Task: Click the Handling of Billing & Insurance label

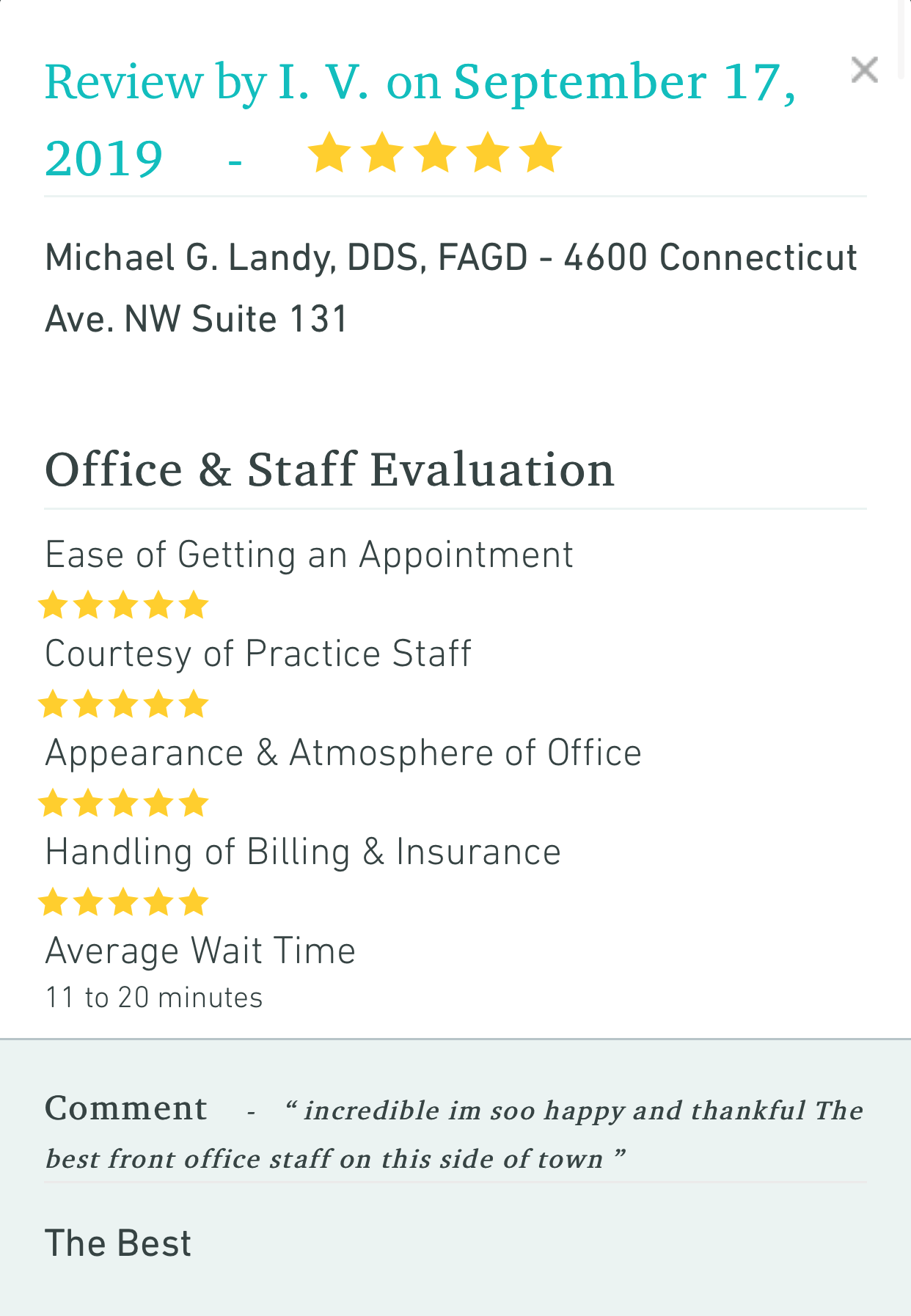Action: [303, 852]
